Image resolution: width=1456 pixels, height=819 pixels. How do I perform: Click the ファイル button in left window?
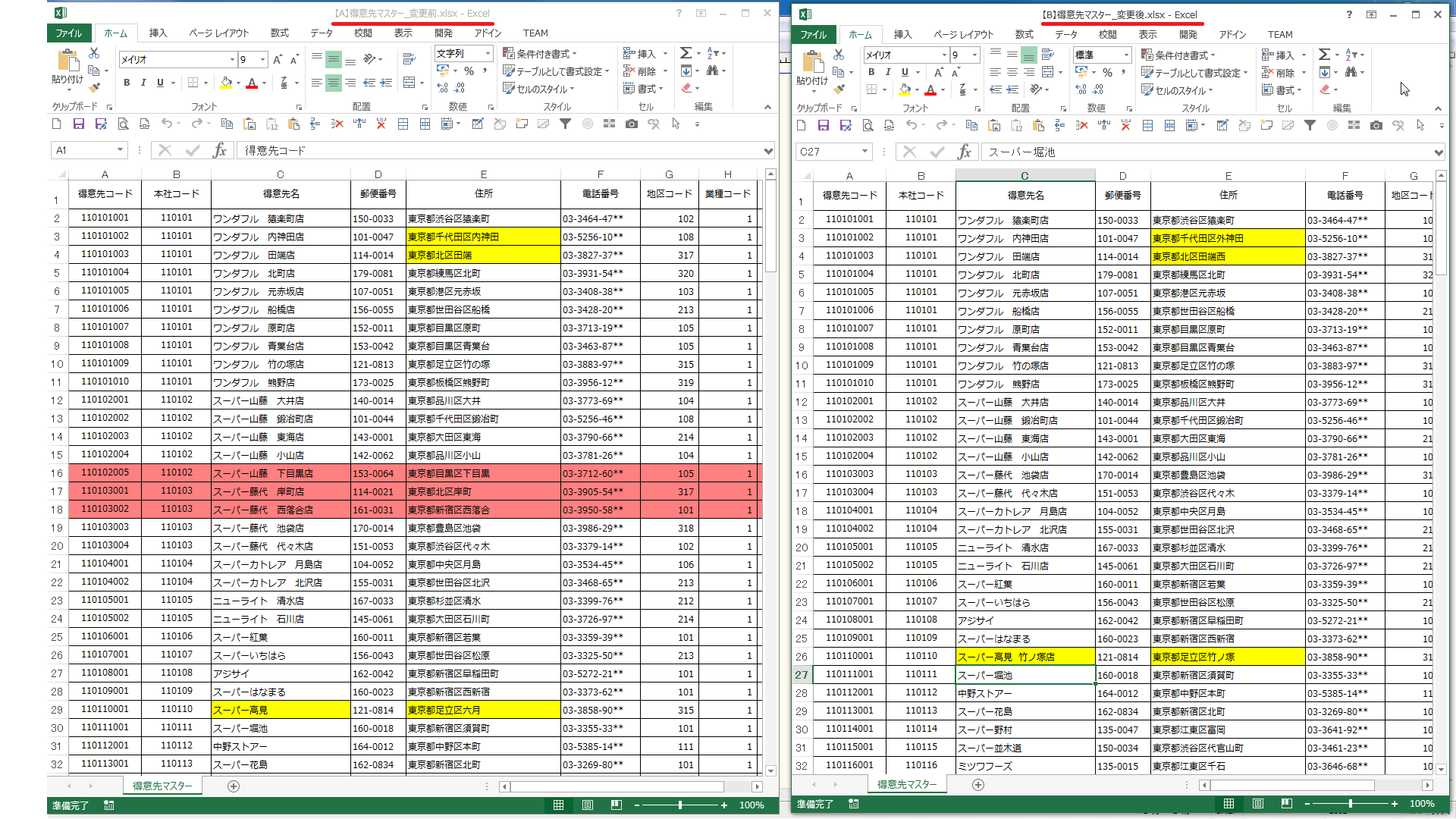click(x=68, y=33)
